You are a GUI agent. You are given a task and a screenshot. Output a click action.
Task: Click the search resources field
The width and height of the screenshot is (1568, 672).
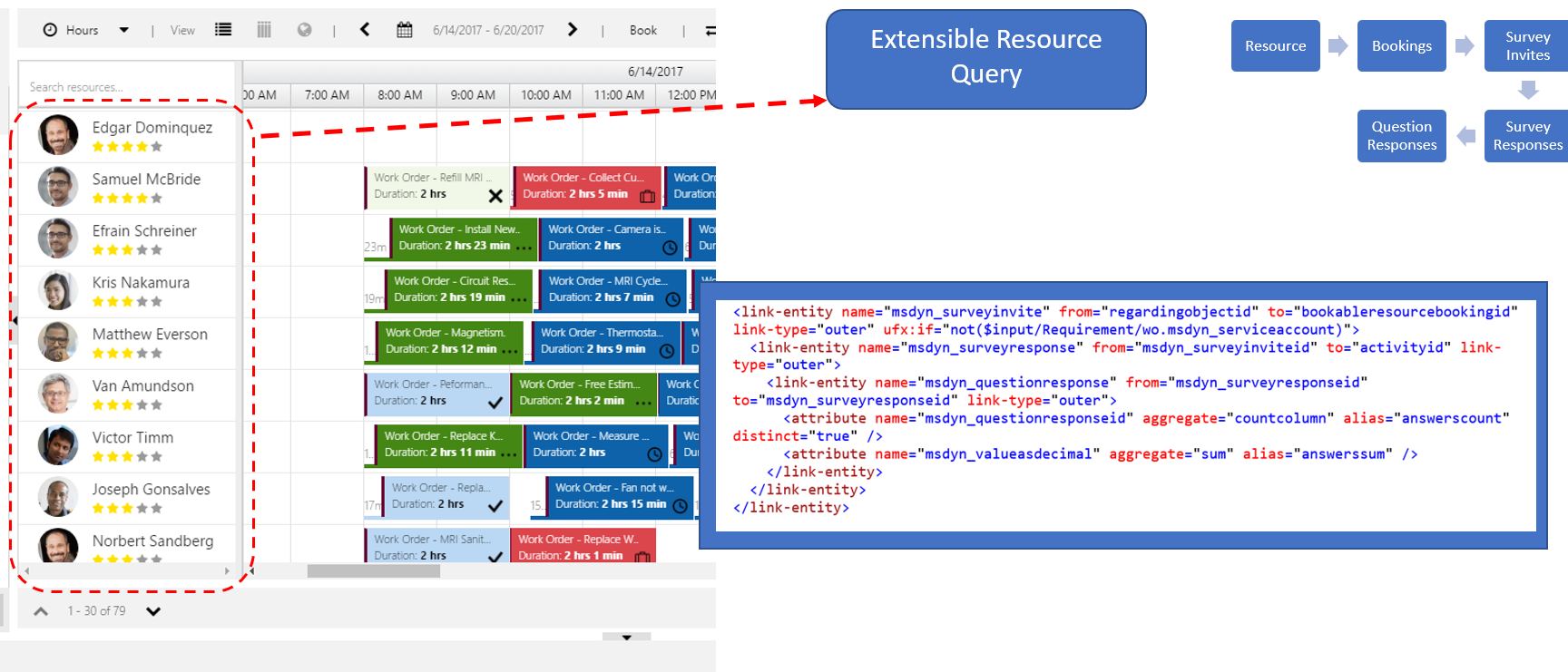click(127, 87)
